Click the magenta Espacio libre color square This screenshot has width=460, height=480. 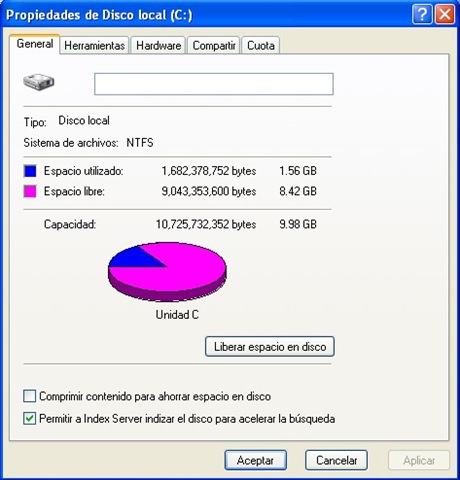30,192
